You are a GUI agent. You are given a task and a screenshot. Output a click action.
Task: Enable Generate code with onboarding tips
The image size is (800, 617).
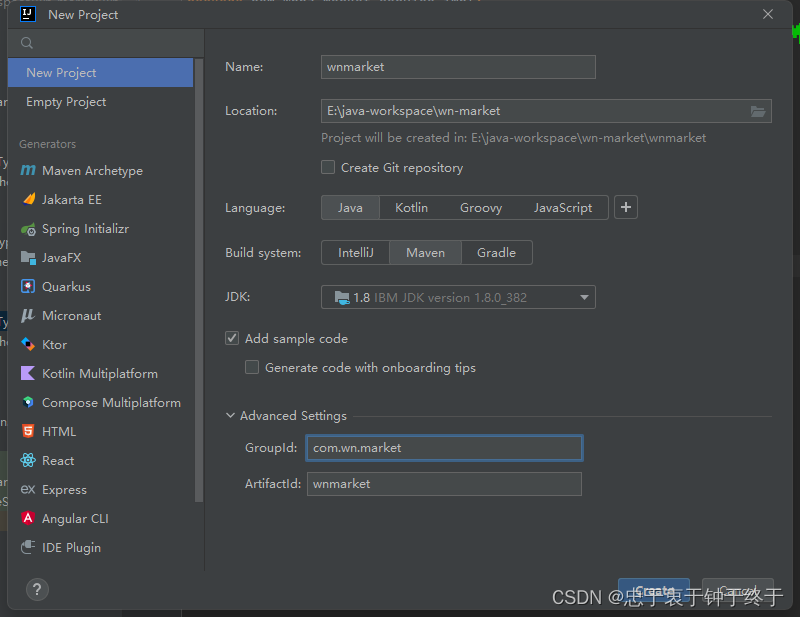[x=252, y=367]
